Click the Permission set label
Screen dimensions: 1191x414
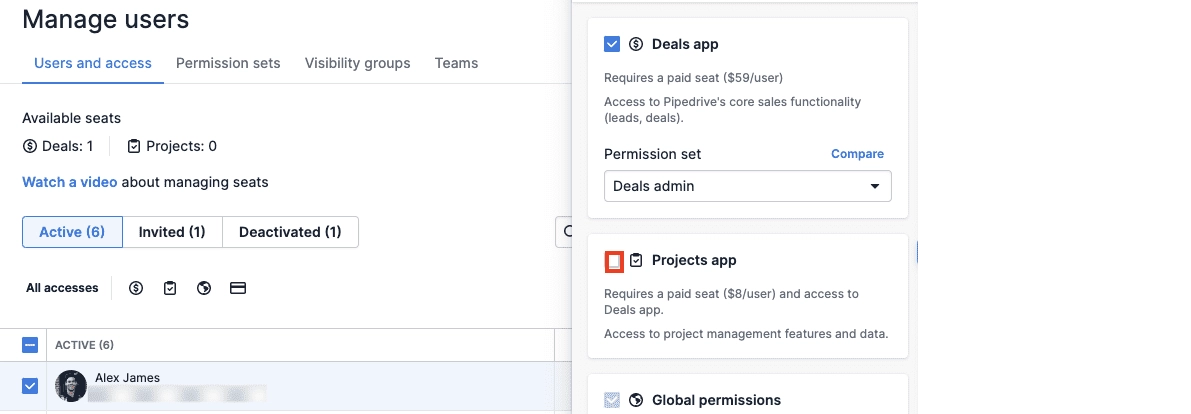coord(652,154)
